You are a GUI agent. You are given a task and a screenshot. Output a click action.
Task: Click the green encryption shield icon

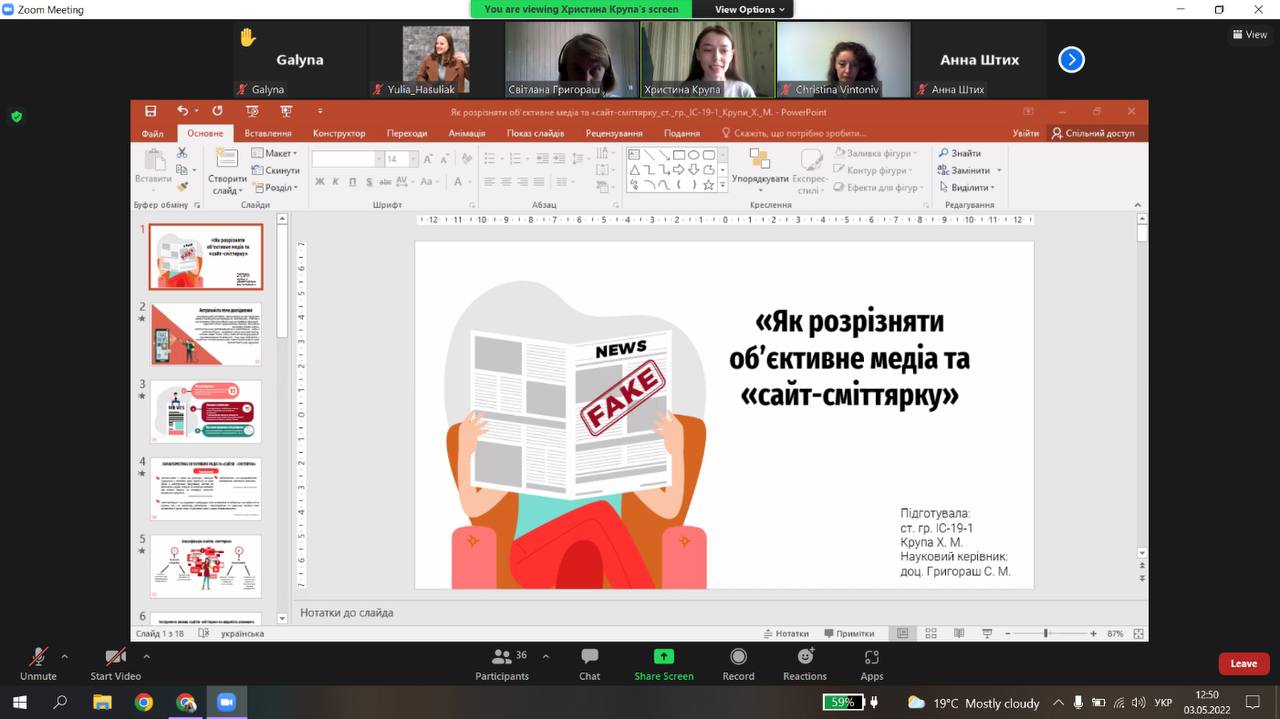pos(16,116)
